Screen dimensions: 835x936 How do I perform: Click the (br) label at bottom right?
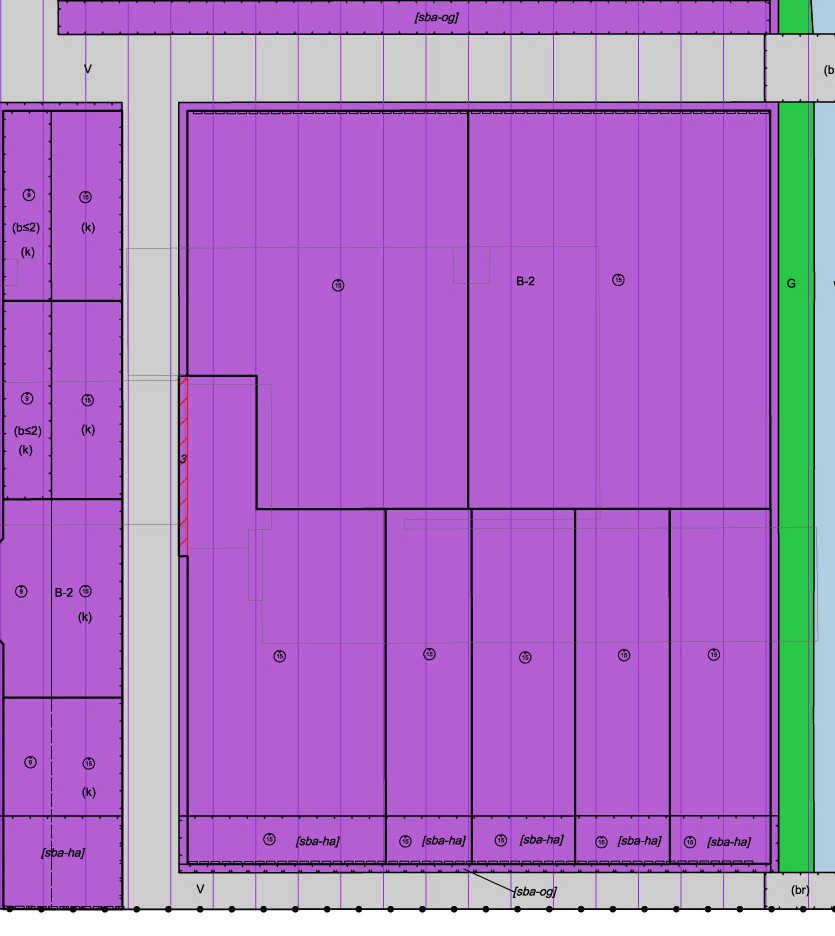[x=799, y=890]
